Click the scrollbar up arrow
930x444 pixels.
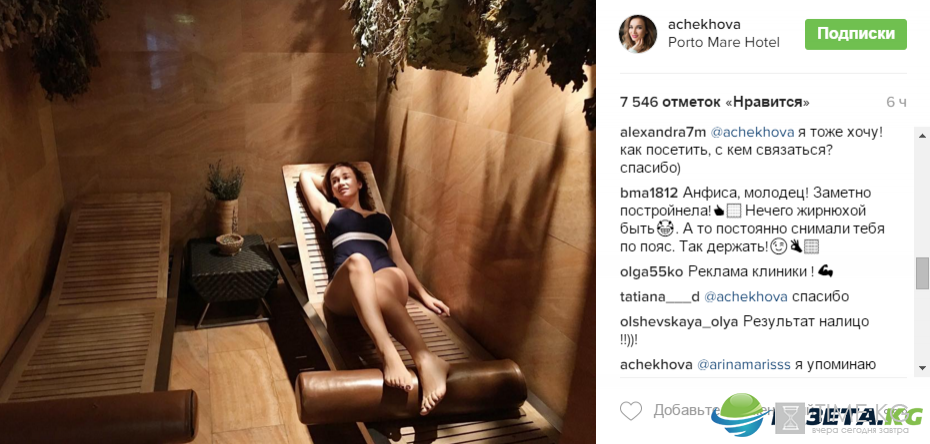922,133
